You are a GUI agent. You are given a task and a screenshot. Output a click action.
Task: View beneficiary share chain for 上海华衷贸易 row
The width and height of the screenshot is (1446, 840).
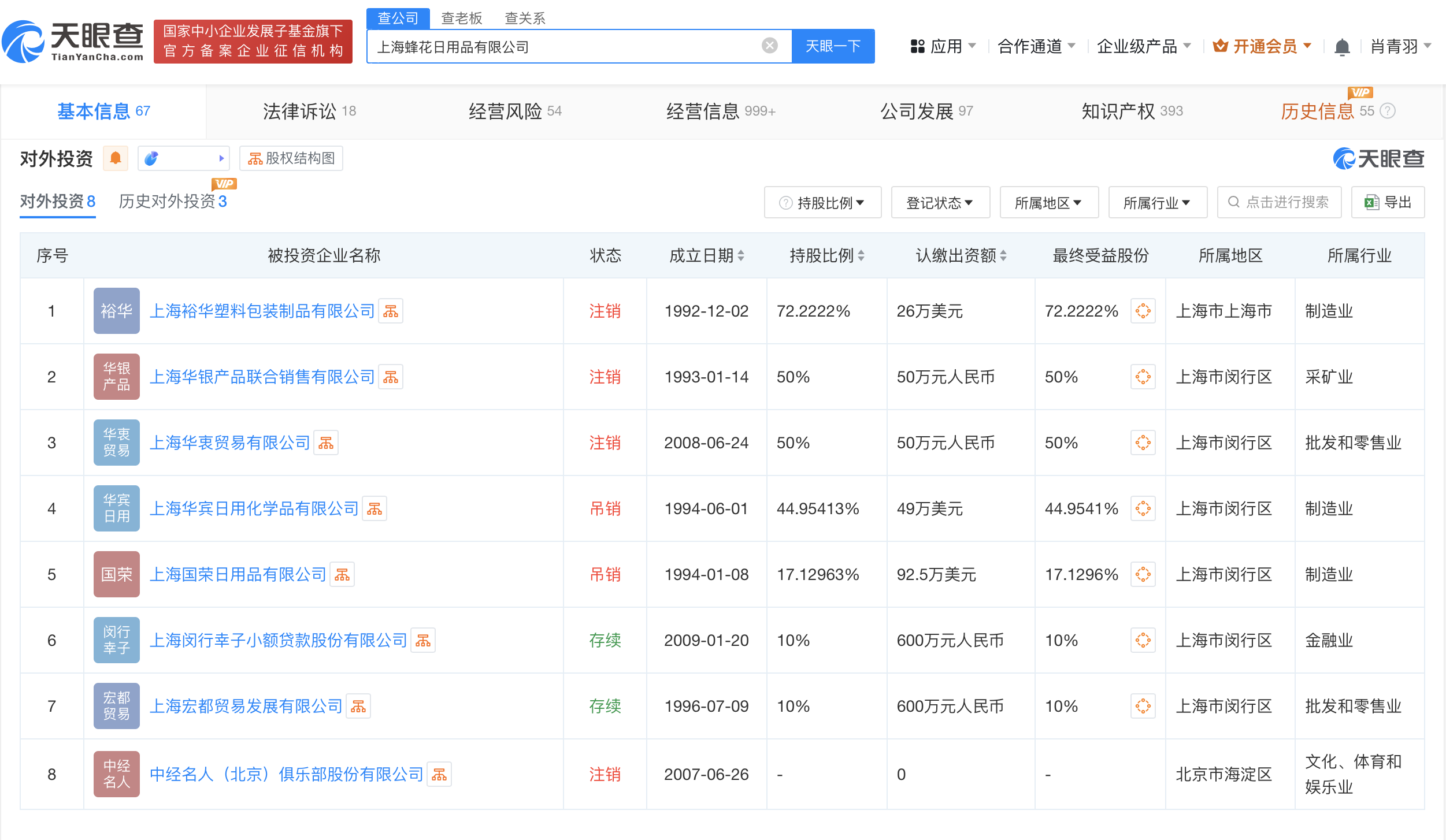(1143, 443)
